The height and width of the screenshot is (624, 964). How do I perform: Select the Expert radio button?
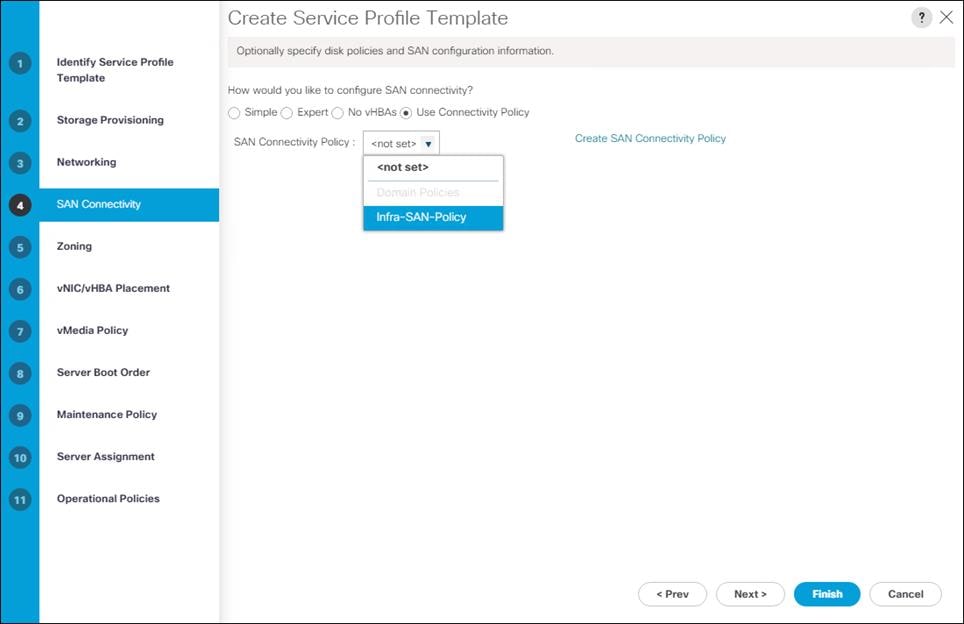pos(287,112)
